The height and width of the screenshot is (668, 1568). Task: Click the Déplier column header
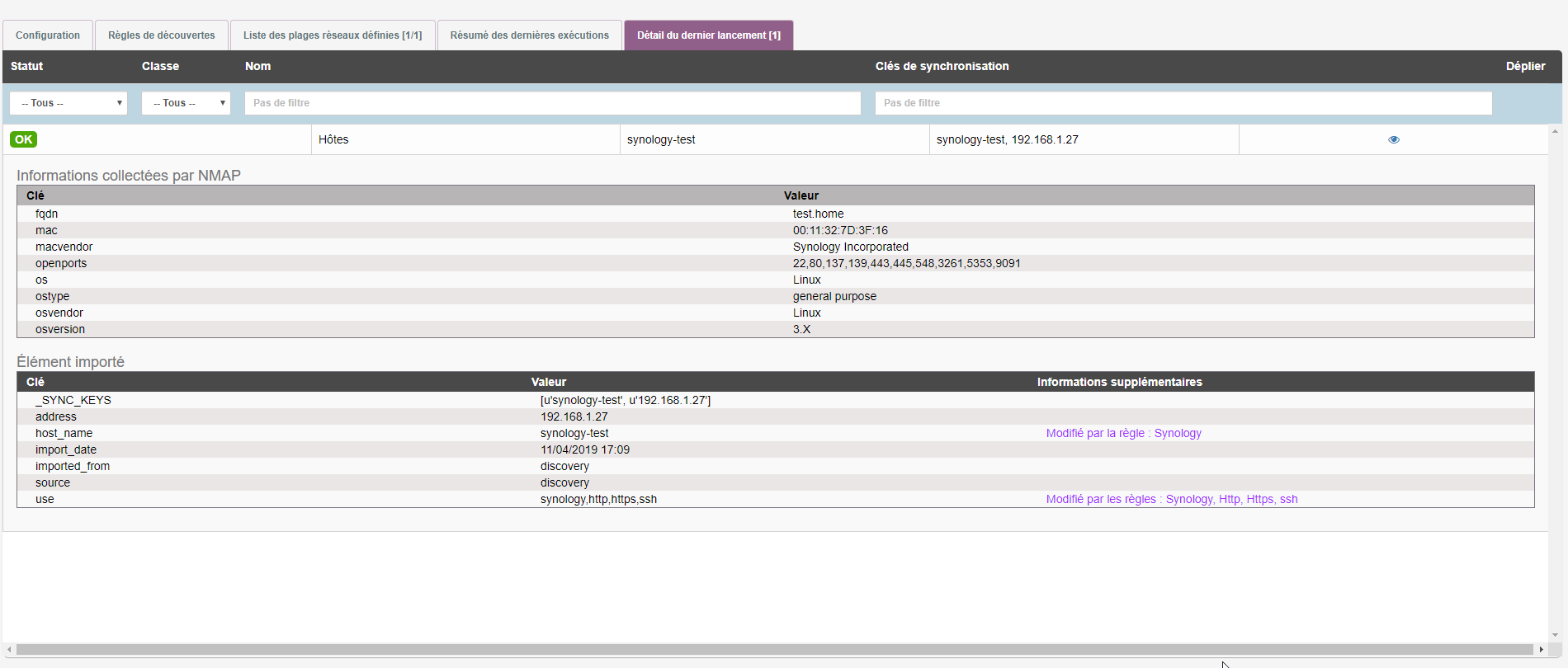(1525, 66)
